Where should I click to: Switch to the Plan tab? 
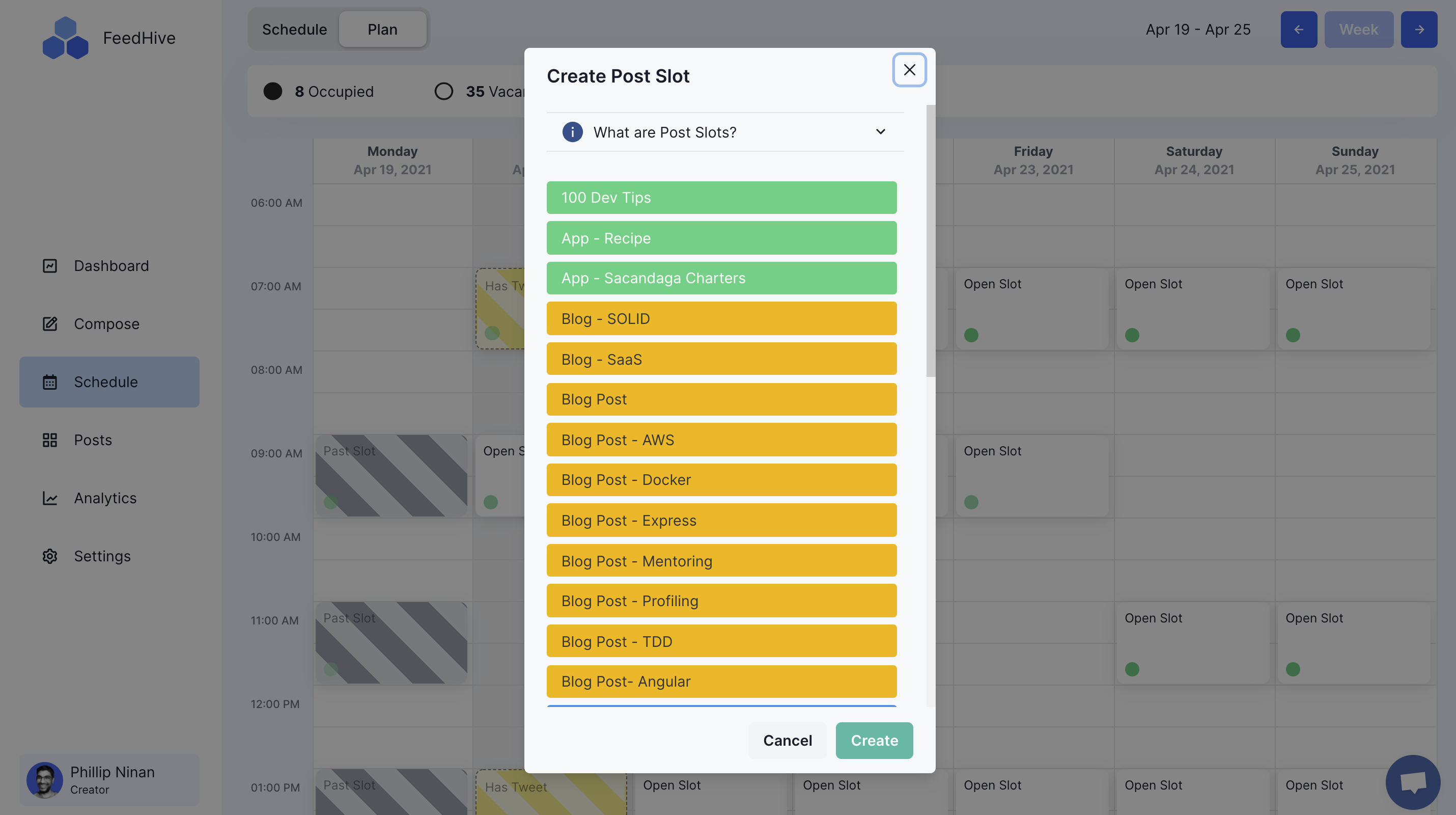(x=383, y=30)
